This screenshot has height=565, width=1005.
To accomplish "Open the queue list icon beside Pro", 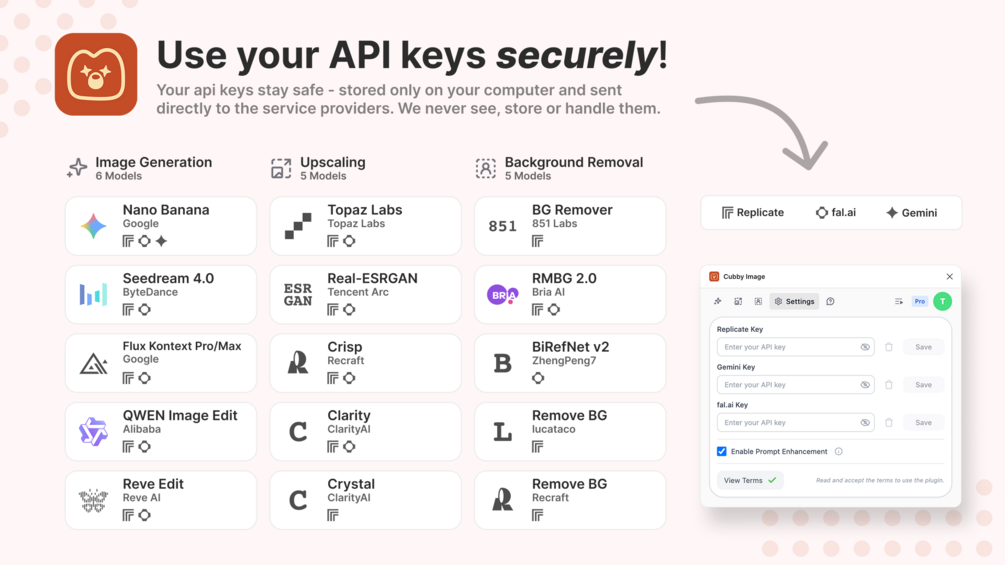I will (x=898, y=301).
